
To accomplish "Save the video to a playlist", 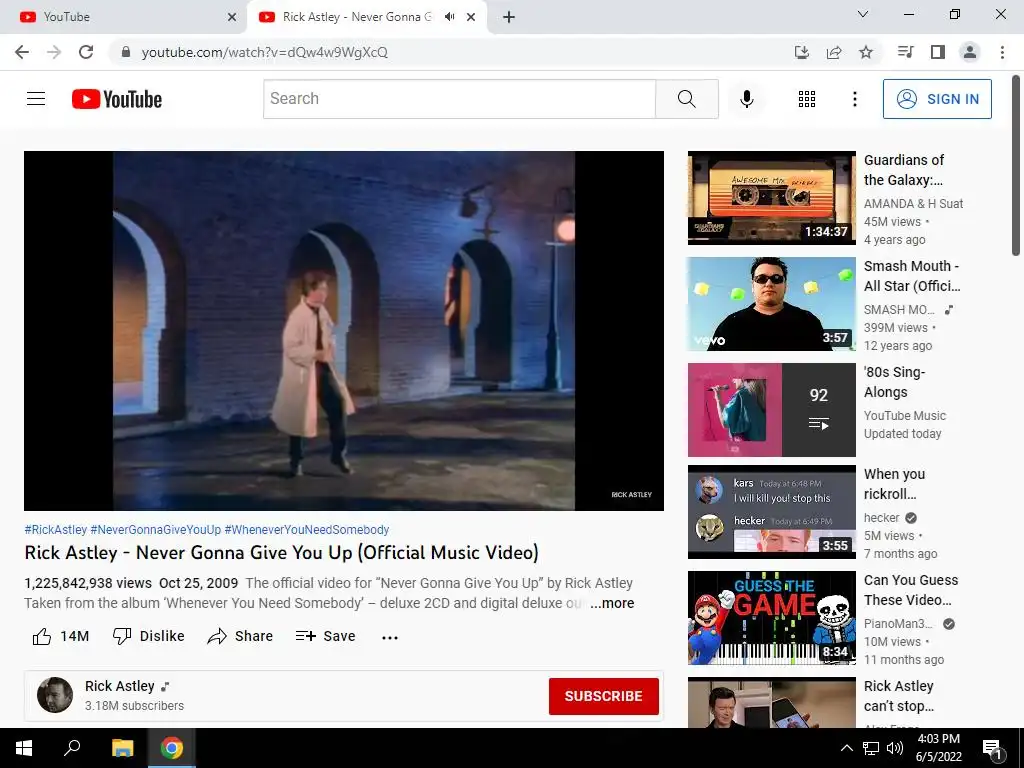I will 325,636.
